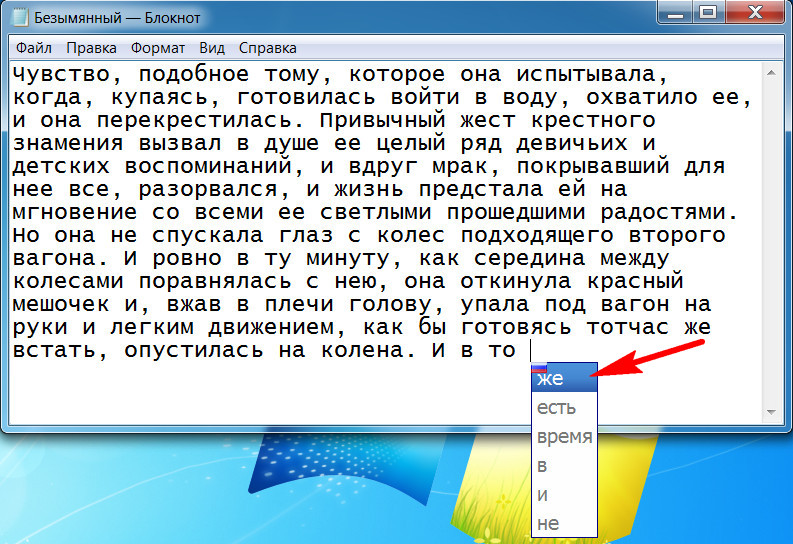Choose the 'и' suggestion in the popup
793x544 pixels.
[564, 494]
